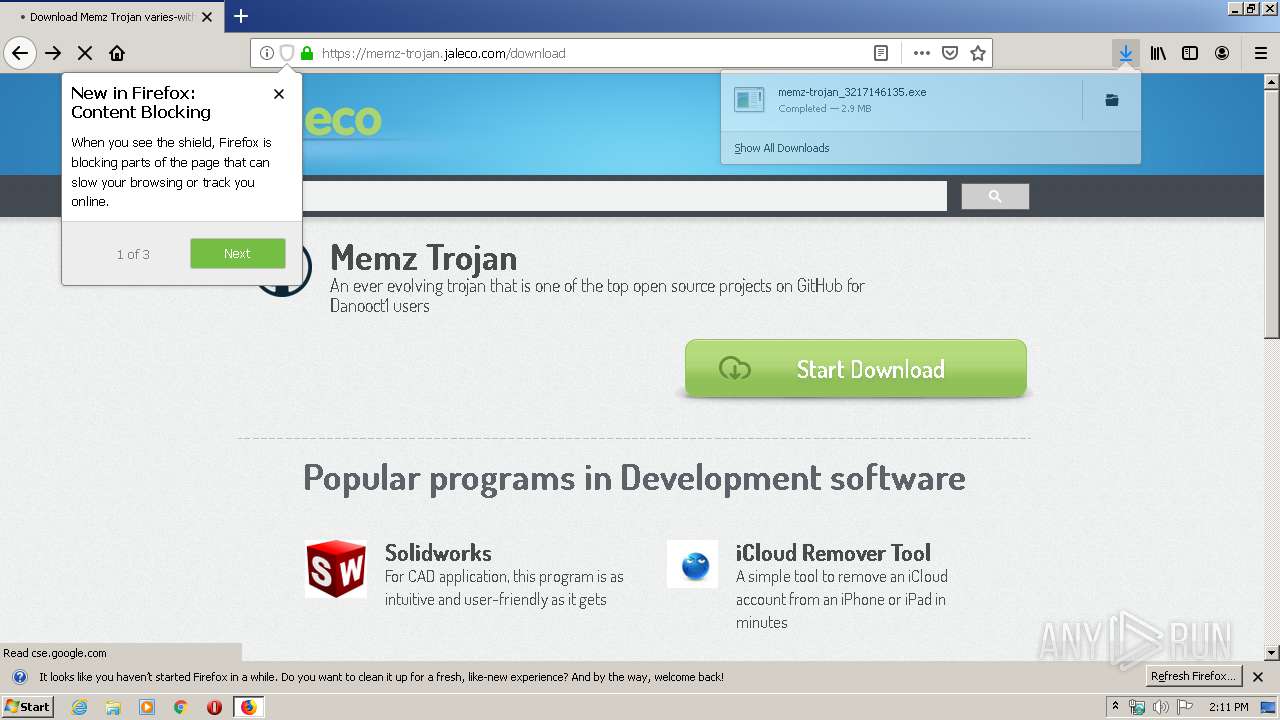Open Windows Explorer from taskbar
Image resolution: width=1280 pixels, height=720 pixels.
pos(113,707)
